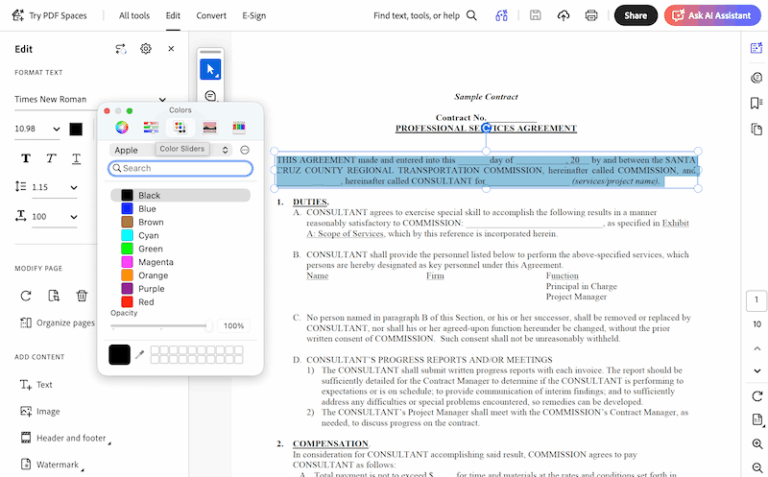The width and height of the screenshot is (768, 477).
Task: Select Brown in color list
Action: point(180,222)
